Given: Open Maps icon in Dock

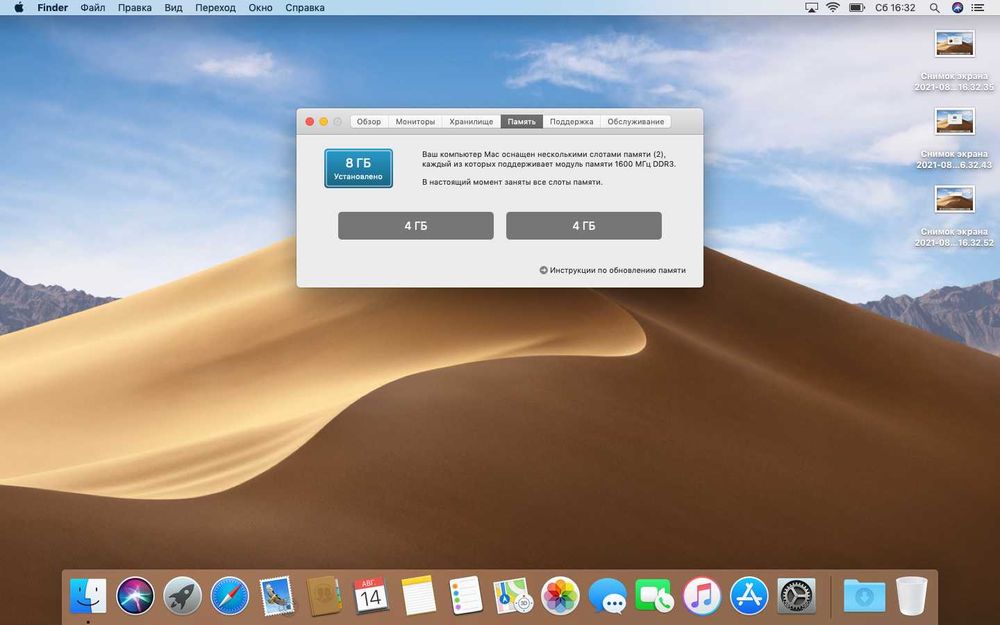Looking at the screenshot, I should click(x=513, y=596).
